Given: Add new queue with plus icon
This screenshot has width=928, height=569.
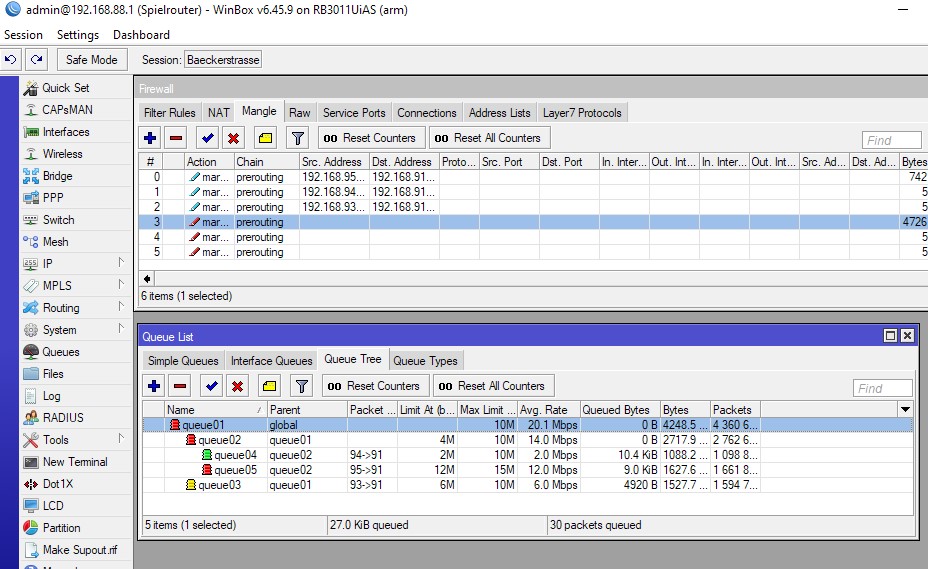Looking at the screenshot, I should [154, 386].
